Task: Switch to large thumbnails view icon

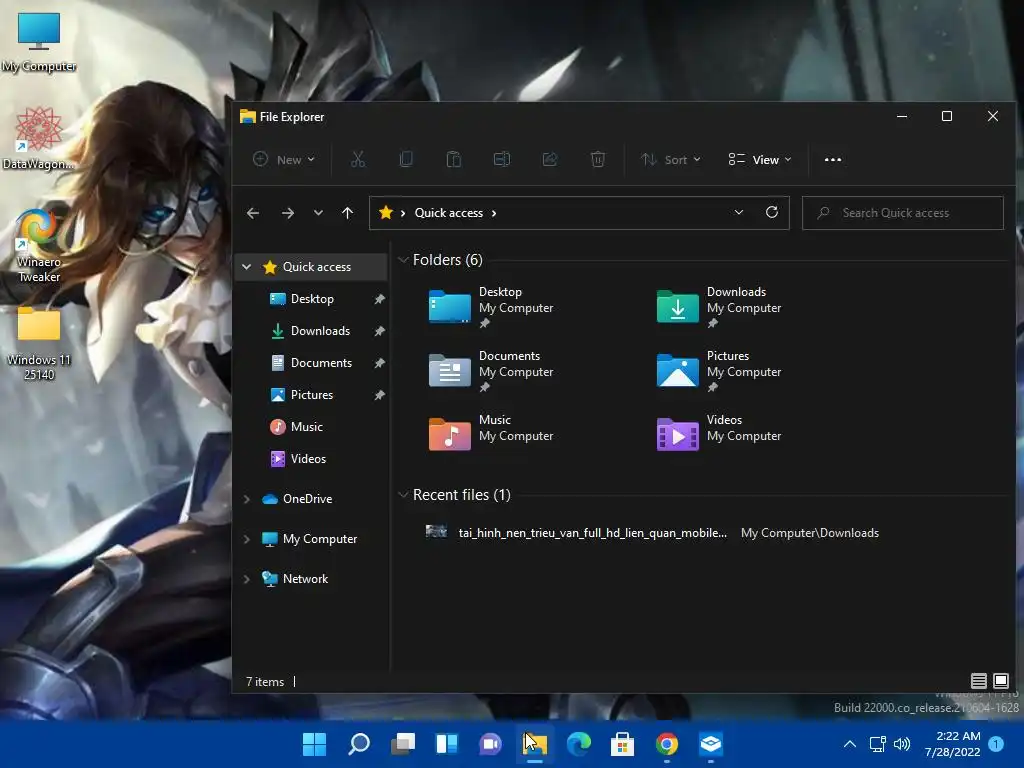Action: [x=1000, y=681]
